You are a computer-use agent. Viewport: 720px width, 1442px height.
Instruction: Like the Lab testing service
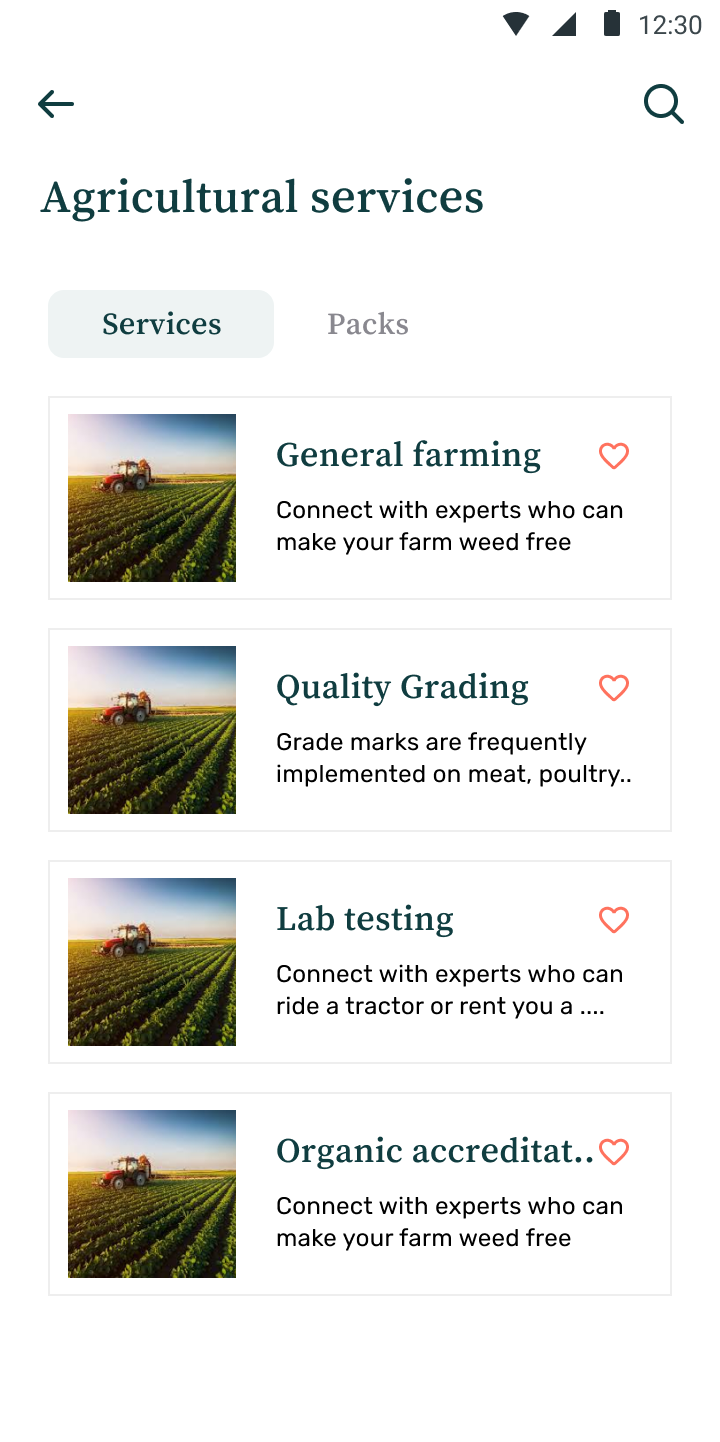[614, 920]
